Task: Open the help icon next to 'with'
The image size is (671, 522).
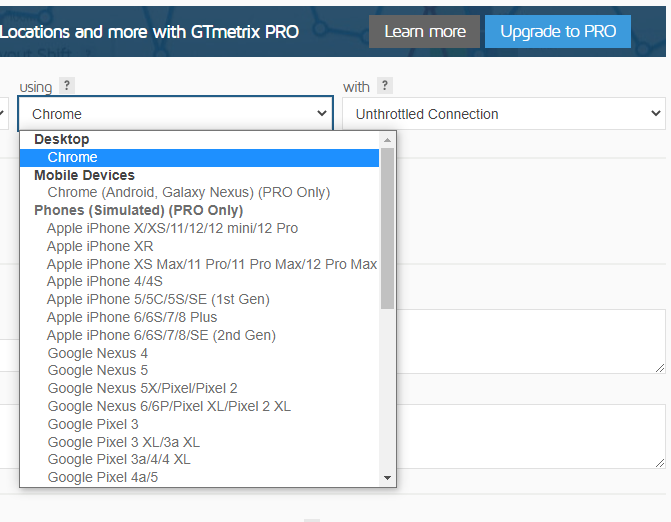Action: (x=385, y=86)
